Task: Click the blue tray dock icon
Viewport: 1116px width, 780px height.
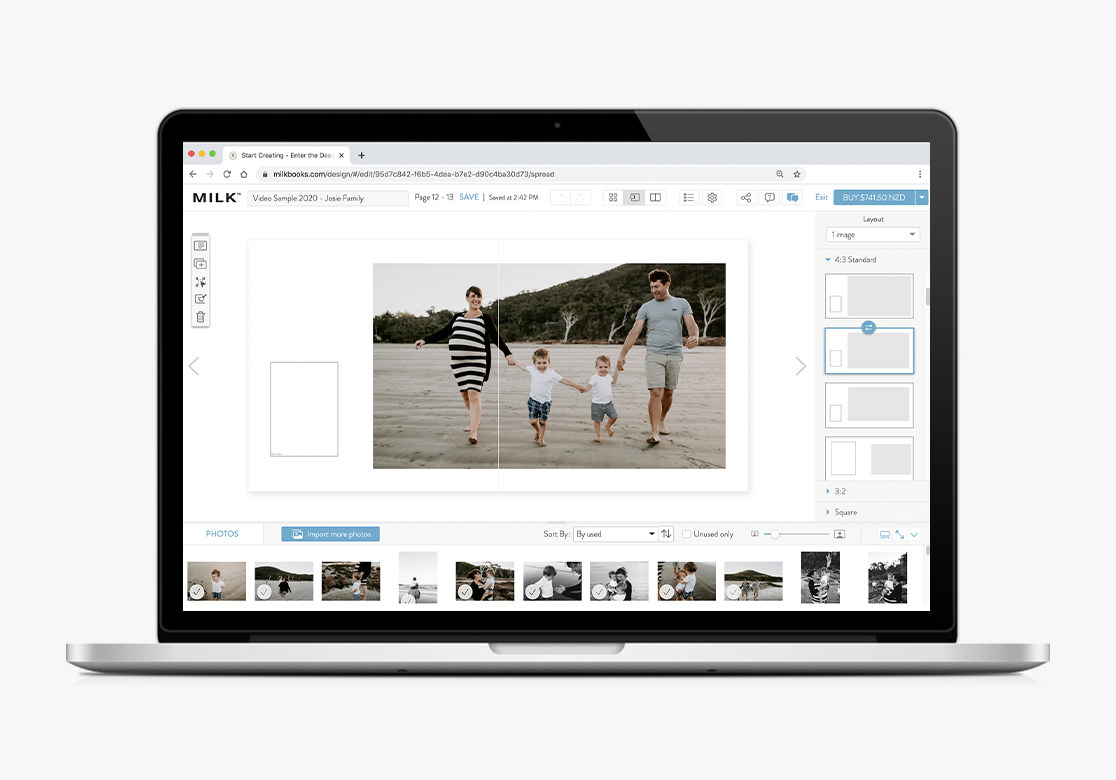Action: click(885, 534)
